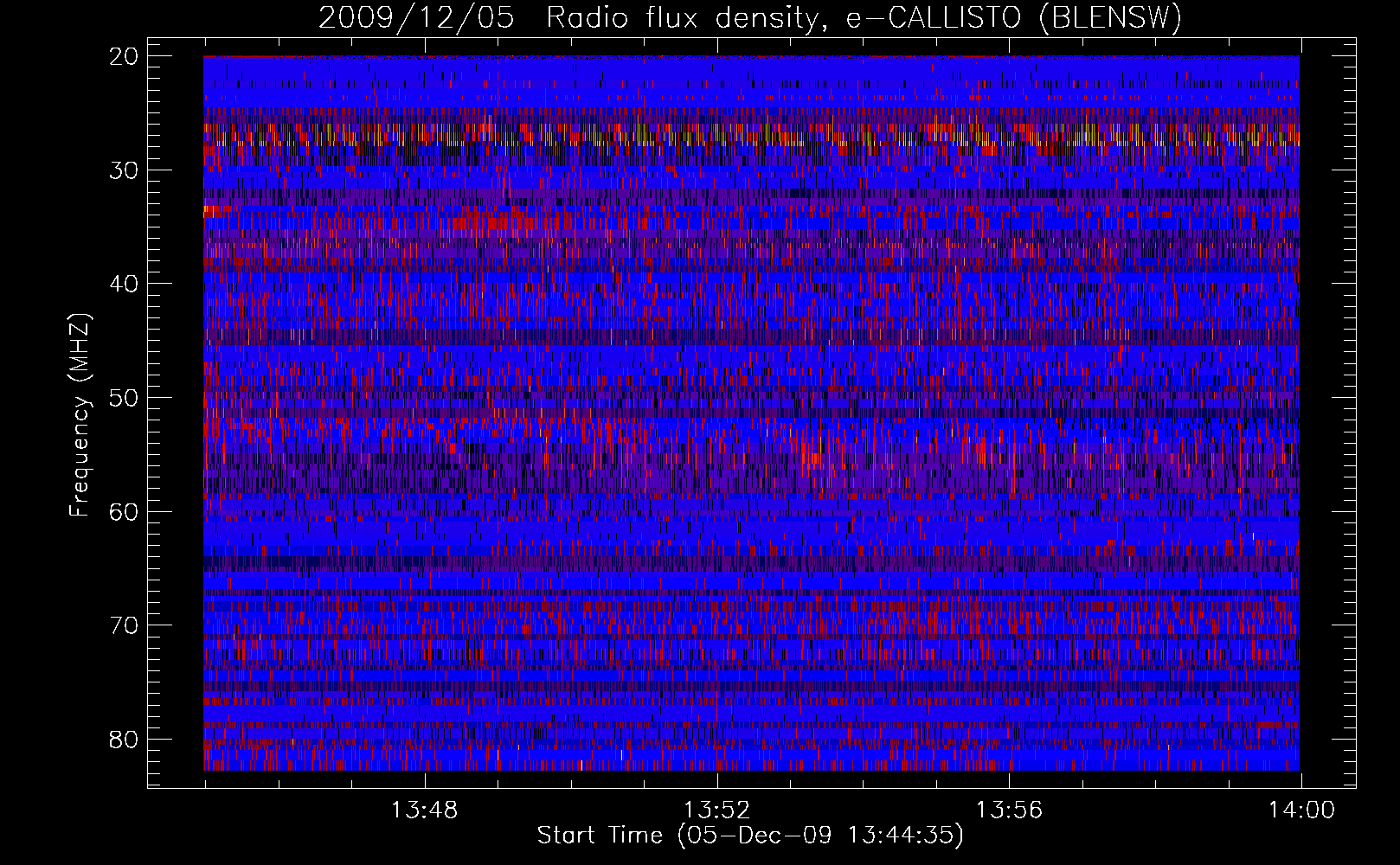This screenshot has width=1400, height=865.
Task: Click the 13:48 time tick label
Action: pos(424,811)
